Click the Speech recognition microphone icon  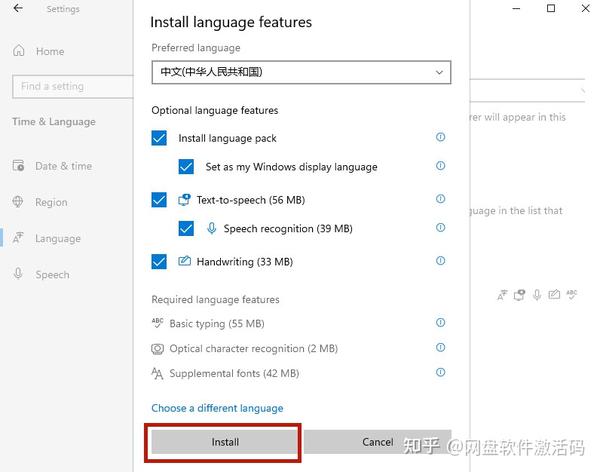(211, 228)
